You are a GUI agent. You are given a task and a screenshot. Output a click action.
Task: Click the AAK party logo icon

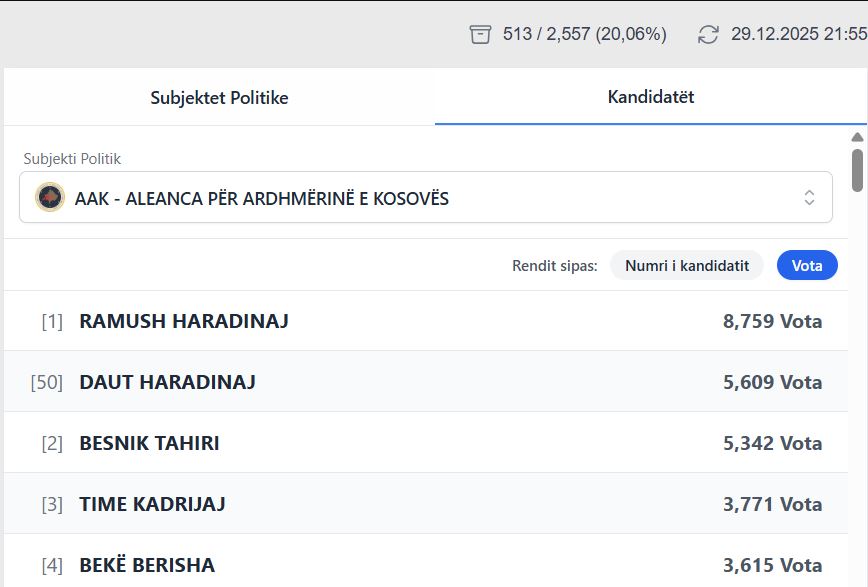(x=50, y=198)
